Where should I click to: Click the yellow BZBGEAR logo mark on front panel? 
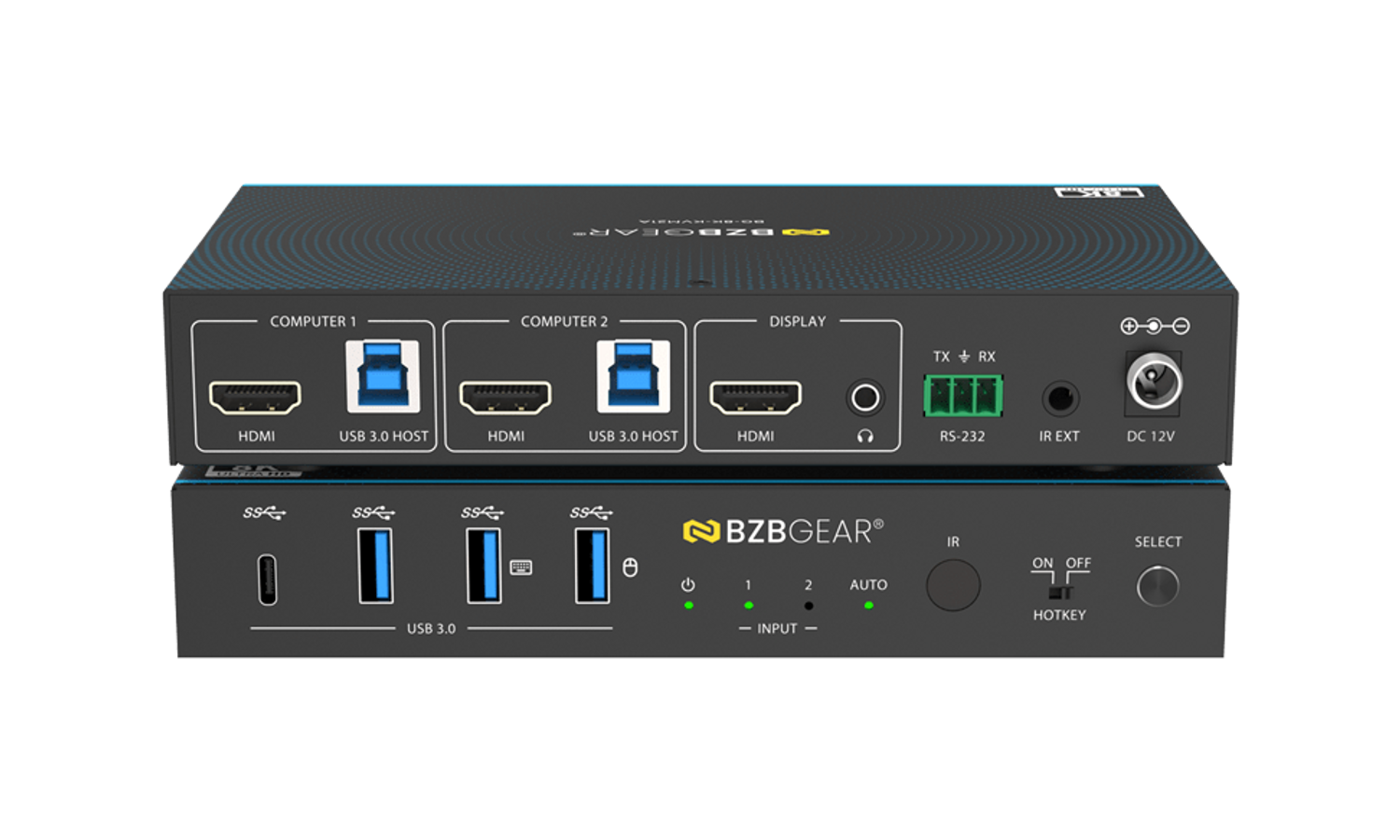(x=701, y=531)
